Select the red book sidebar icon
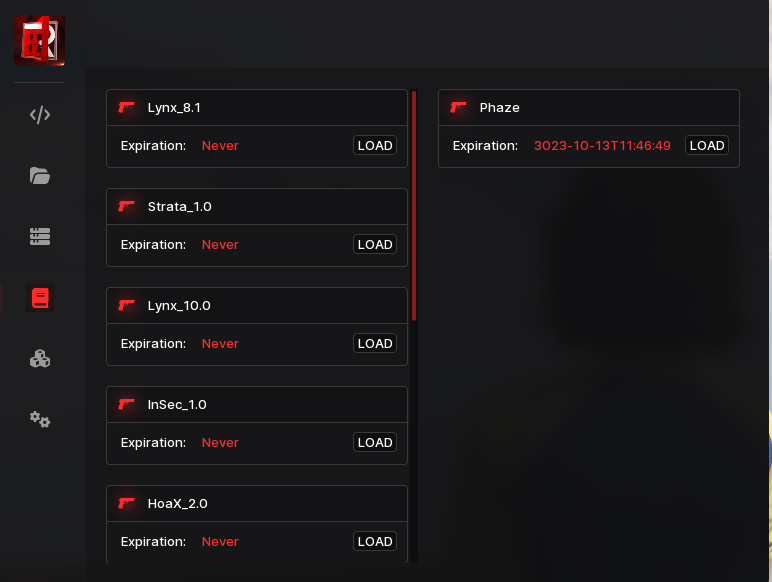Screen dimensions: 772x582 click(x=40, y=298)
